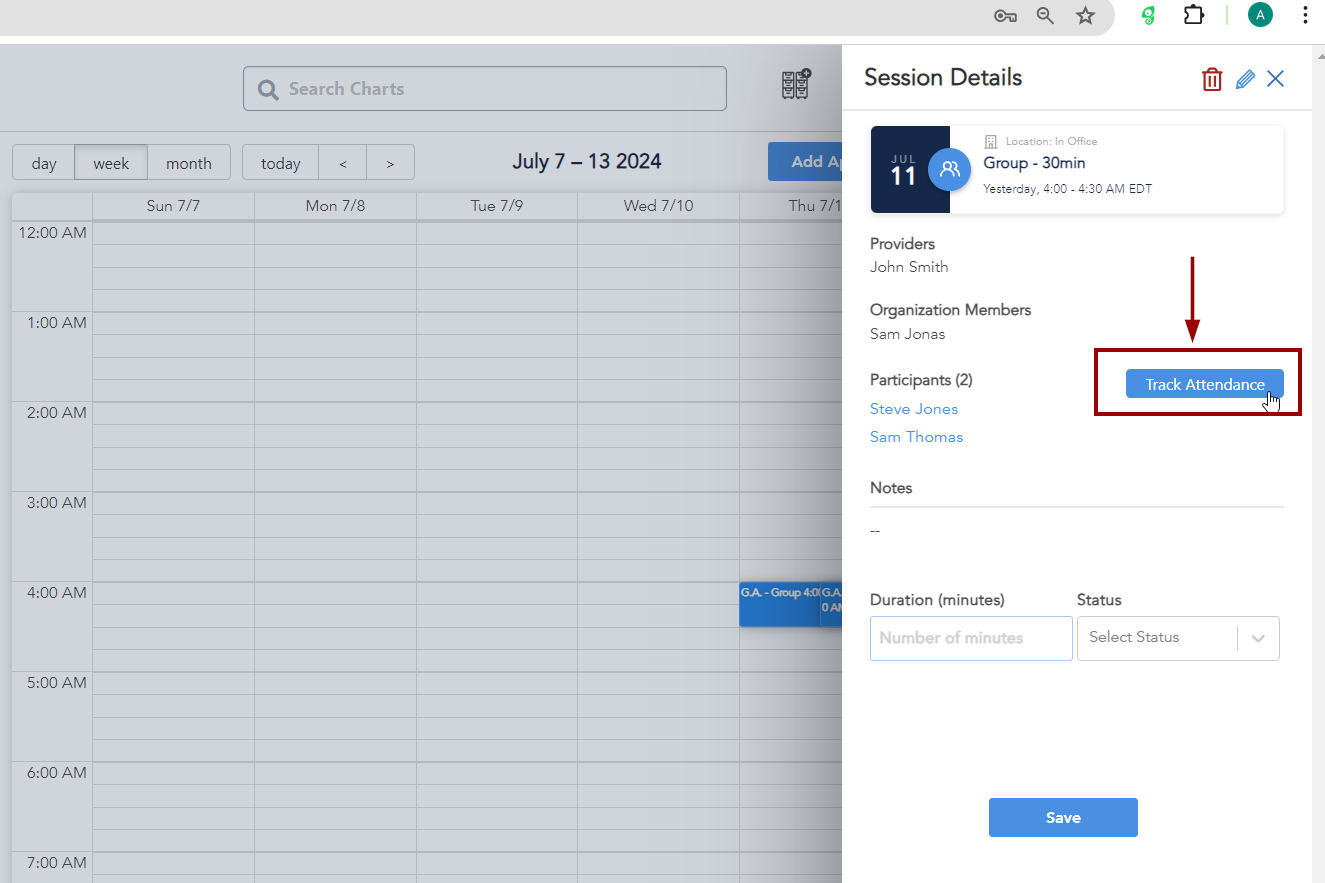Image resolution: width=1325 pixels, height=883 pixels.
Task: Click the search magnifier icon in Search Charts
Action: 268,90
